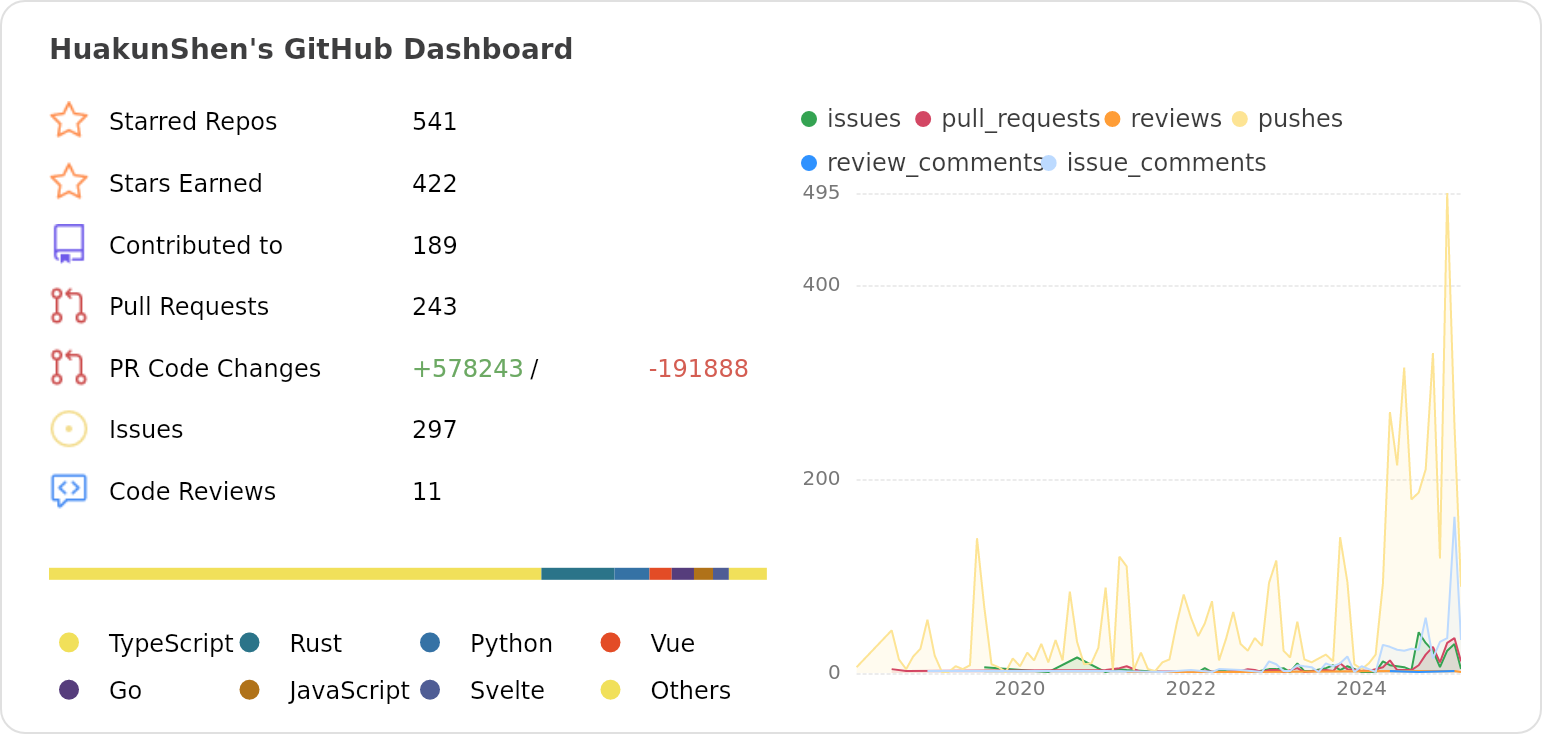The image size is (1542, 734).
Task: Click the Code Reviews value 11
Action: [427, 492]
